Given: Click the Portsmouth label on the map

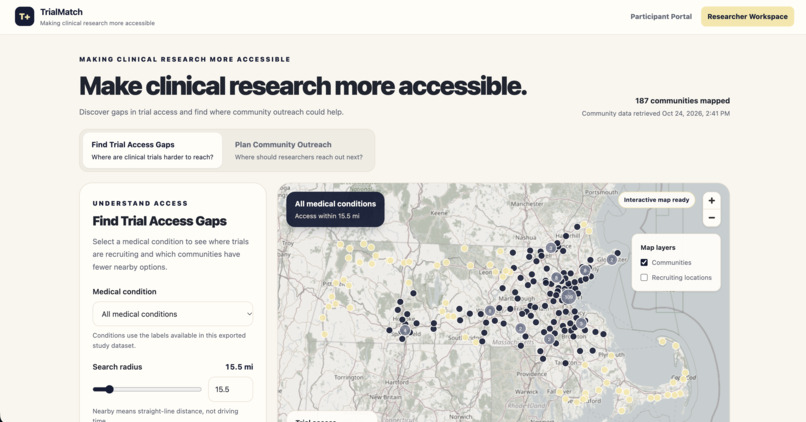Looking at the screenshot, I should (x=601, y=192).
